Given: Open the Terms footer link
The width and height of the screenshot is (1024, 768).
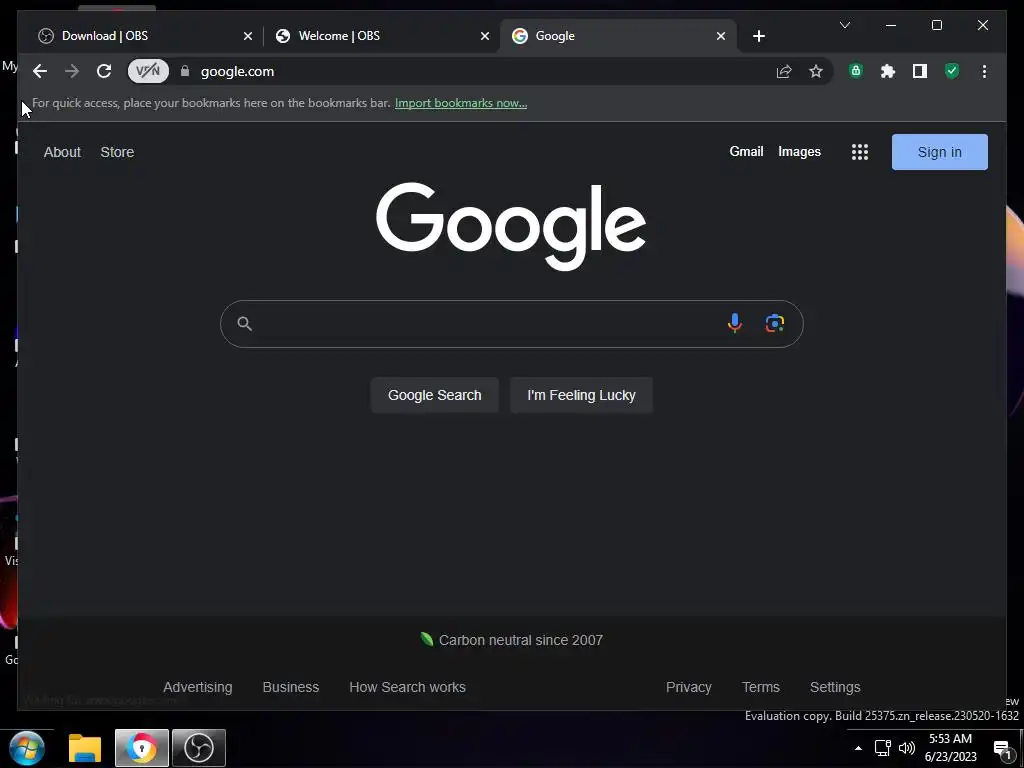Looking at the screenshot, I should [761, 687].
